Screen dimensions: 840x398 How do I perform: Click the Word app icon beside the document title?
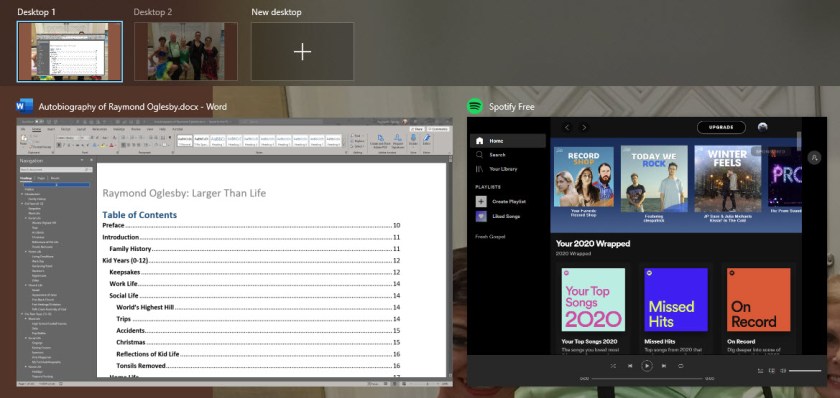(25, 107)
